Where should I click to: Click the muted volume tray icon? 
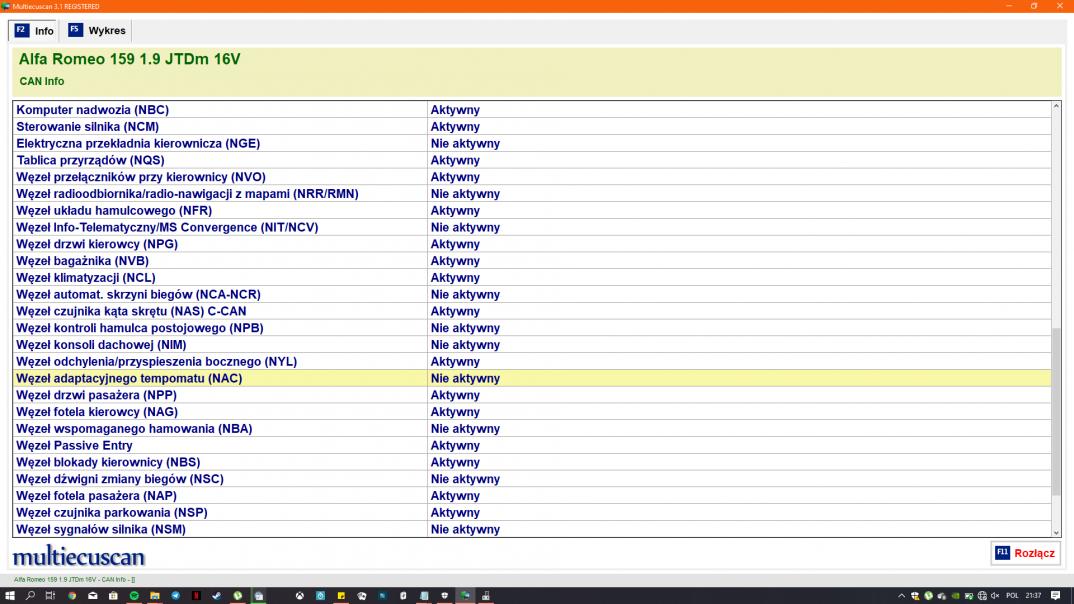pos(995,596)
